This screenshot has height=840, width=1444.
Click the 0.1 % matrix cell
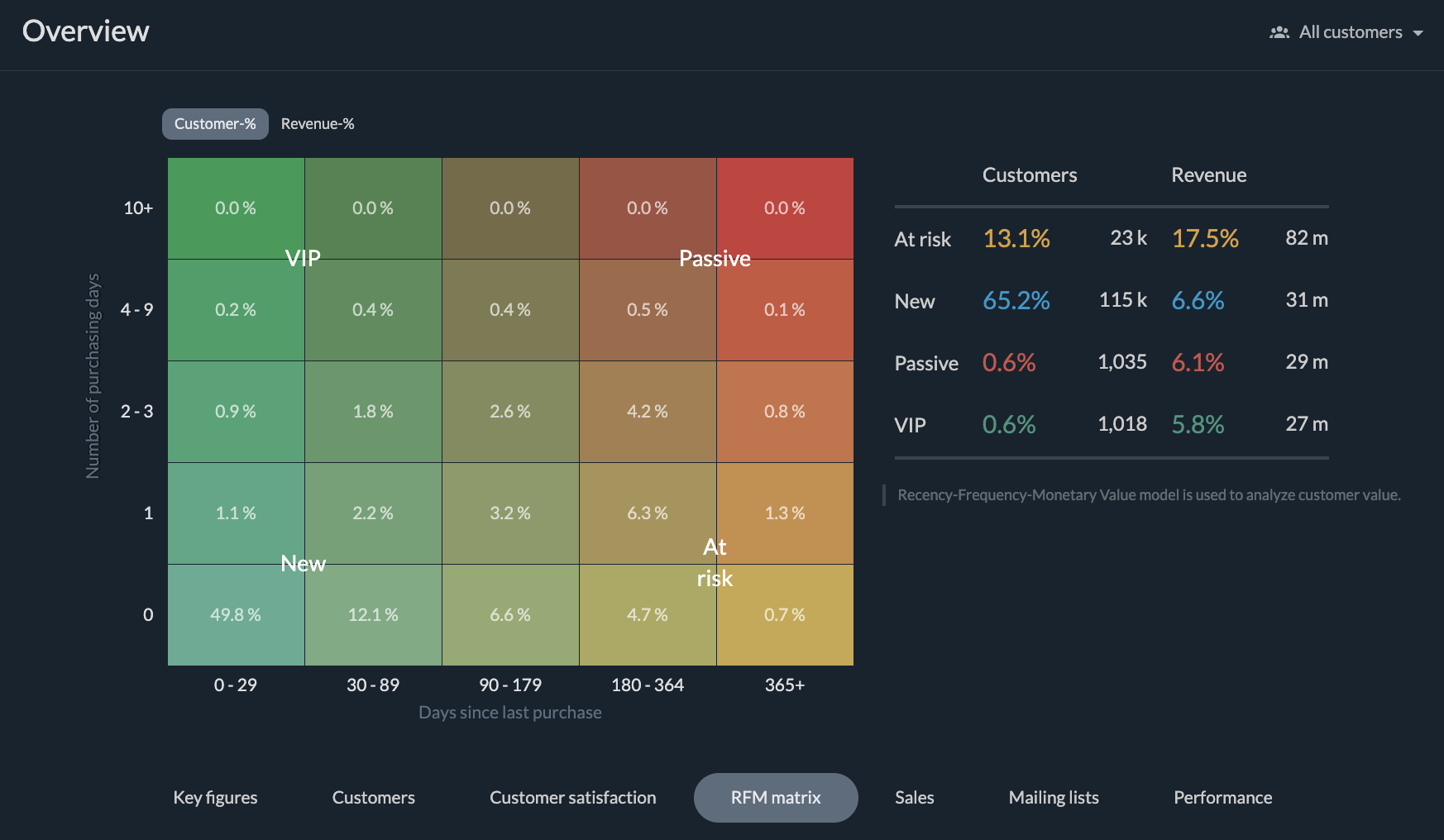785,310
